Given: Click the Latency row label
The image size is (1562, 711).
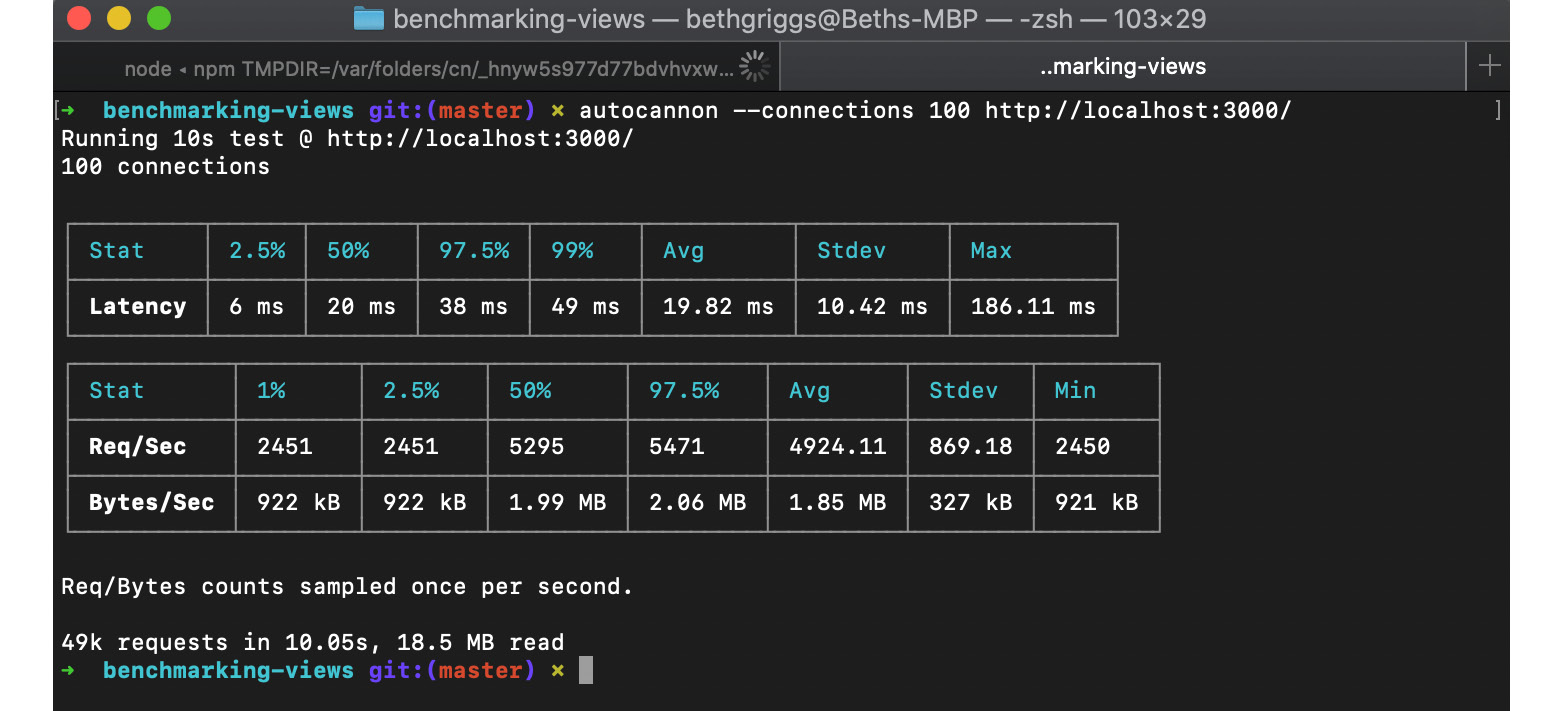Looking at the screenshot, I should [x=137, y=307].
